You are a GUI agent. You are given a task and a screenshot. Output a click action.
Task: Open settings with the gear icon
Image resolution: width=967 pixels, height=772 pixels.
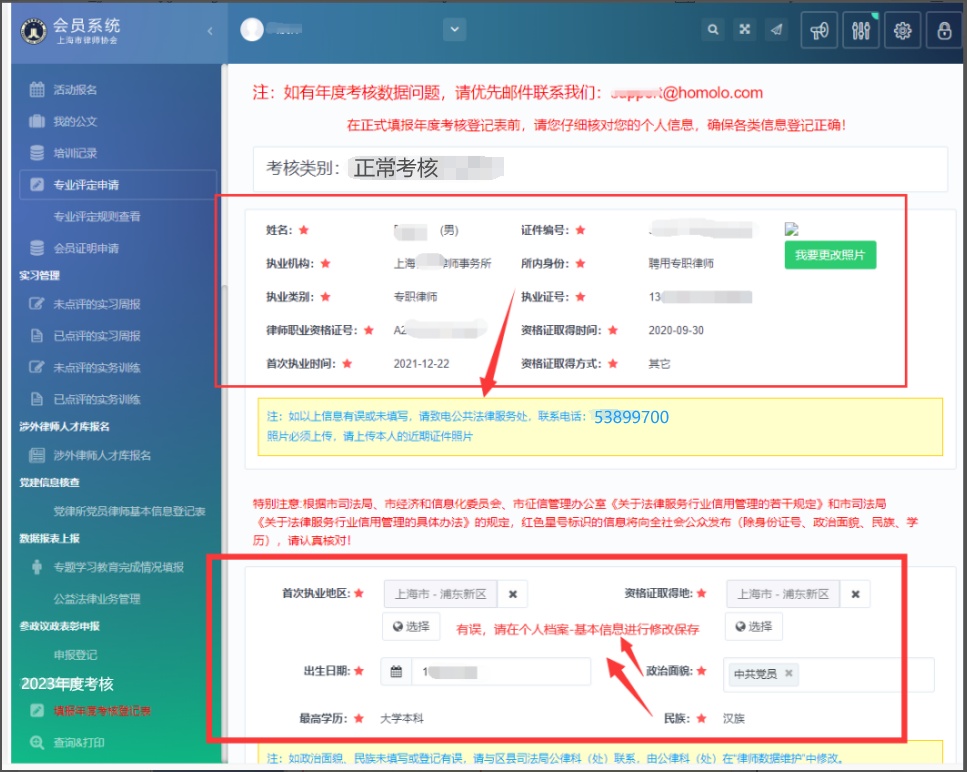click(903, 31)
